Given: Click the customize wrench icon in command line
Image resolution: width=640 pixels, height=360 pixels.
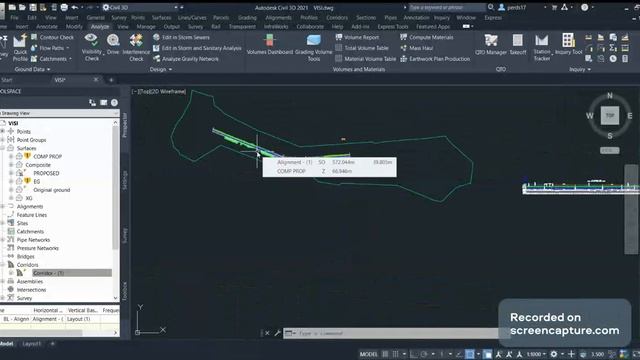Looking at the screenshot, I should point(278,333).
